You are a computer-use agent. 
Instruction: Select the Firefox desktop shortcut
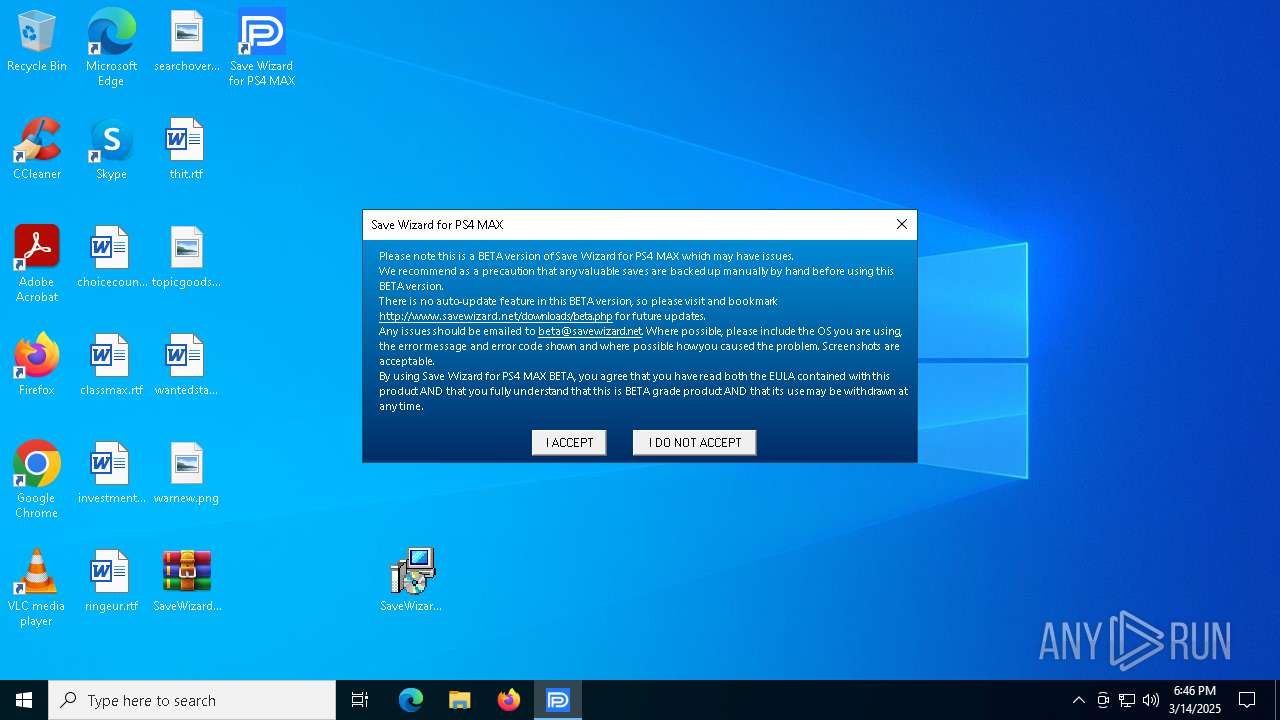pos(37,366)
